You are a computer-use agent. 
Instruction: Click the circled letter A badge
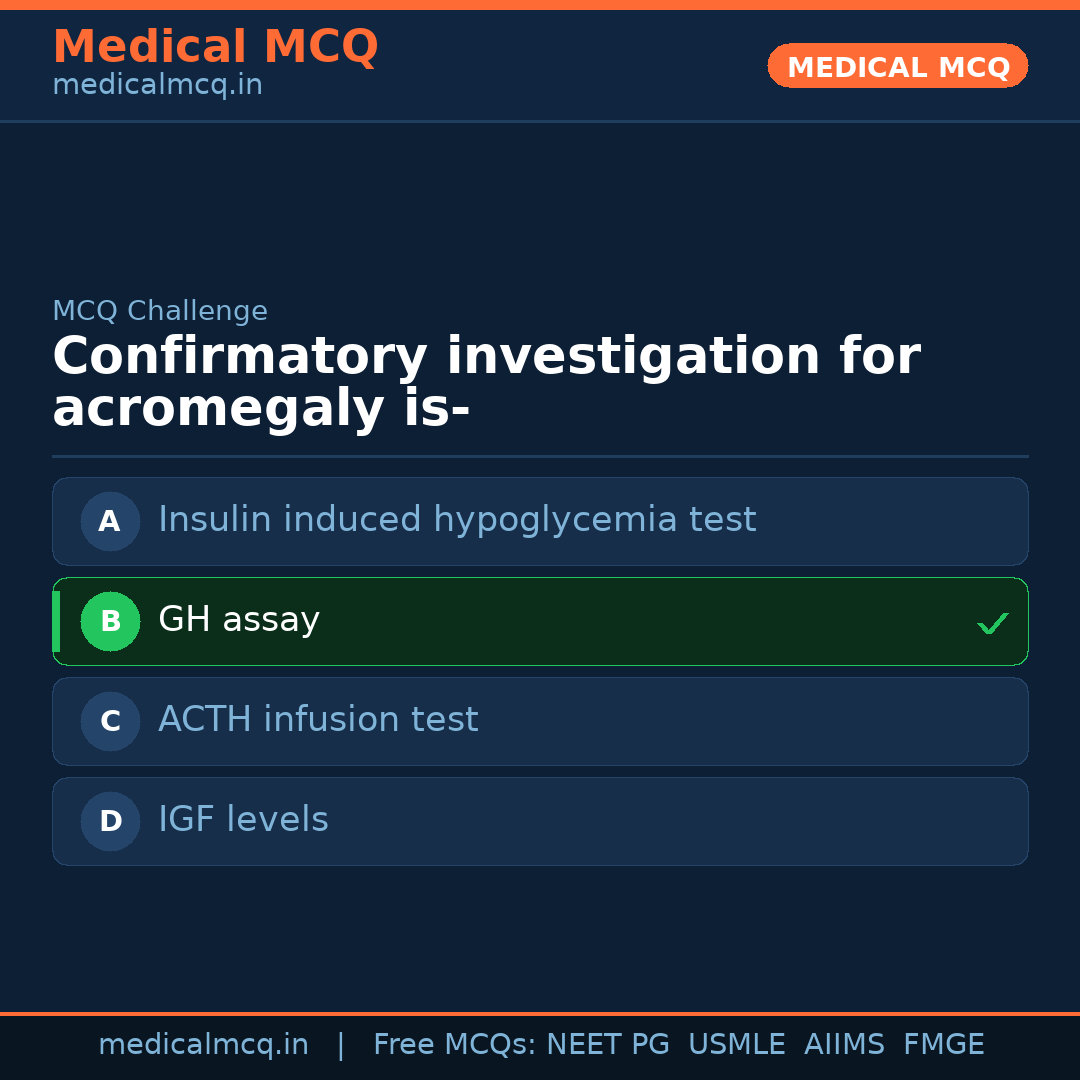click(110, 521)
